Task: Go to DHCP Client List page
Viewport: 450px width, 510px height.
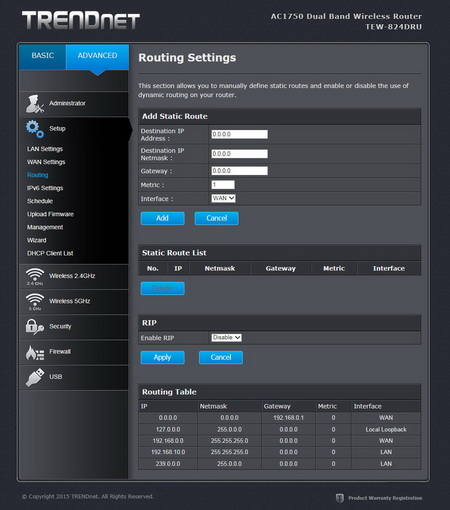Action: (x=50, y=253)
